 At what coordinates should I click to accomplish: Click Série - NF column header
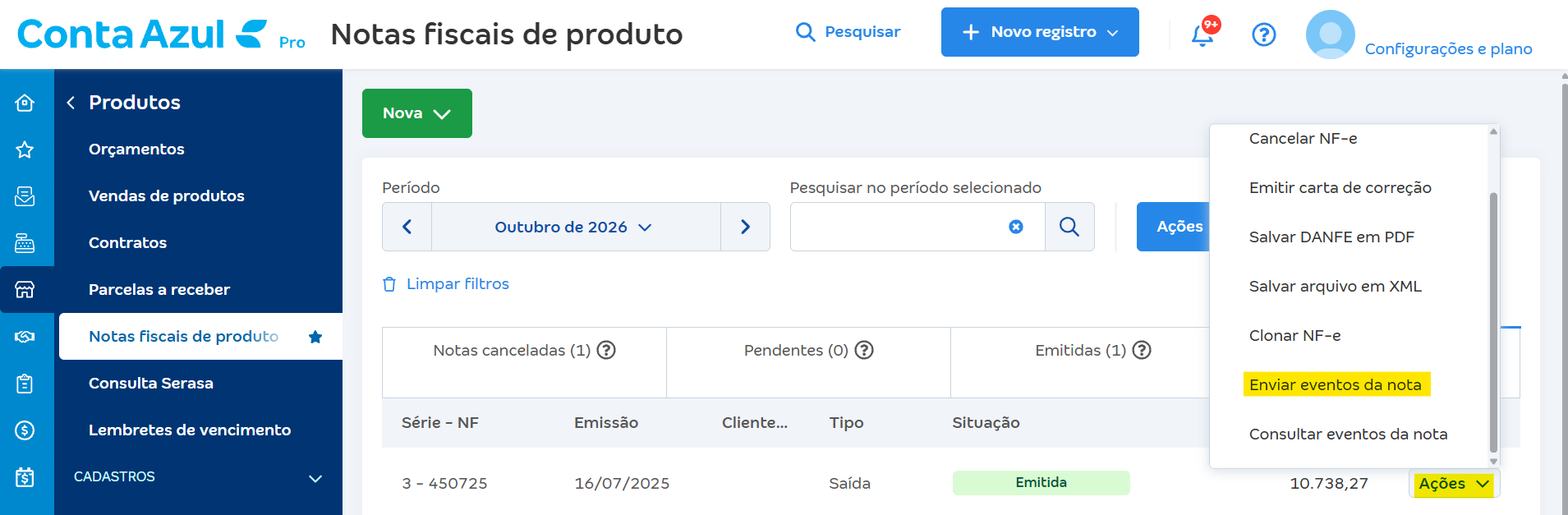[x=439, y=423]
